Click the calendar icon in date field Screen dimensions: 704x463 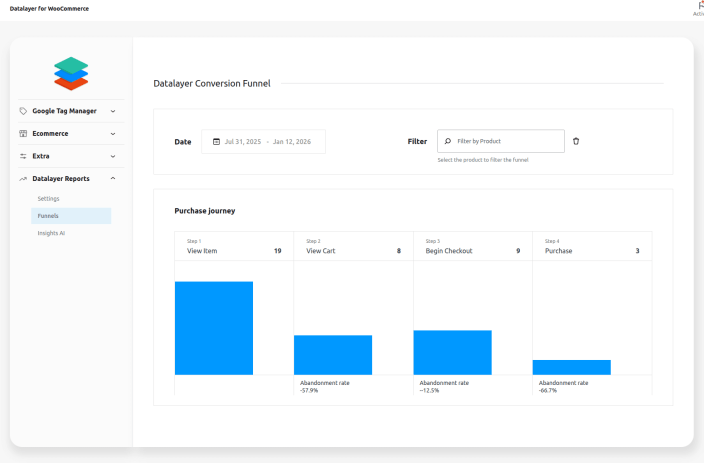click(x=216, y=142)
